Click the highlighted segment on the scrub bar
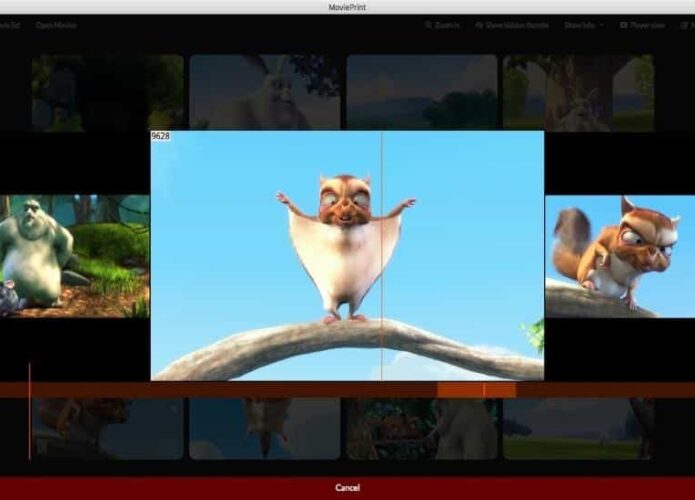The width and height of the screenshot is (695, 500). [476, 390]
